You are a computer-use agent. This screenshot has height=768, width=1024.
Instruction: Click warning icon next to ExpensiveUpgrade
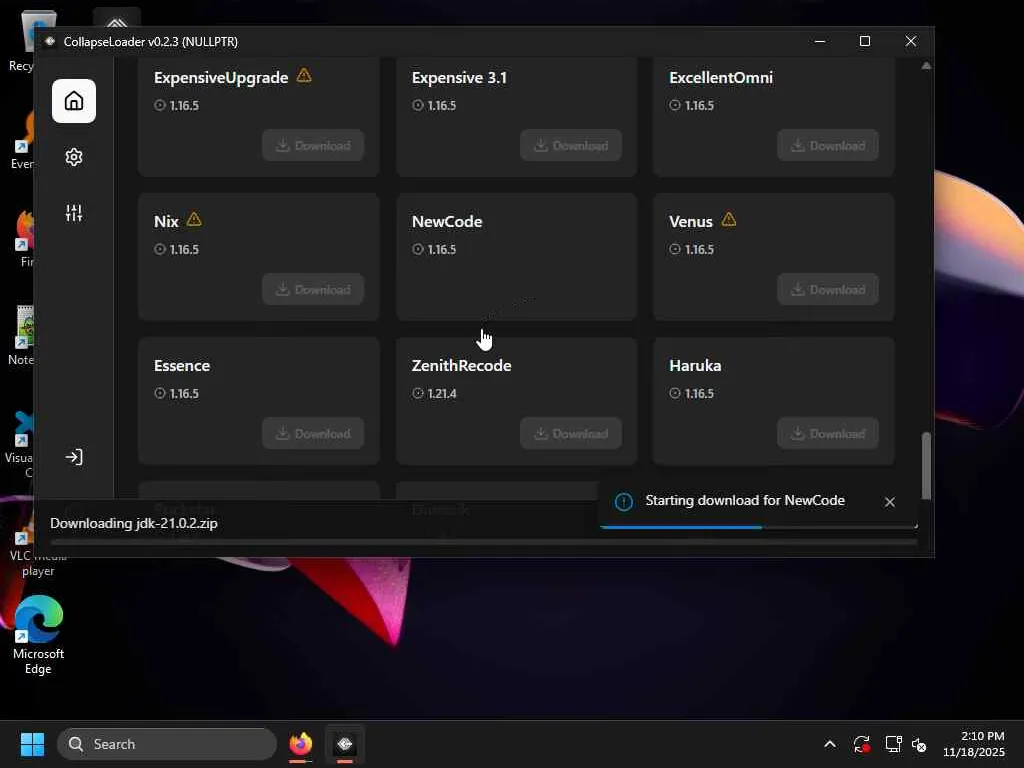[304, 76]
